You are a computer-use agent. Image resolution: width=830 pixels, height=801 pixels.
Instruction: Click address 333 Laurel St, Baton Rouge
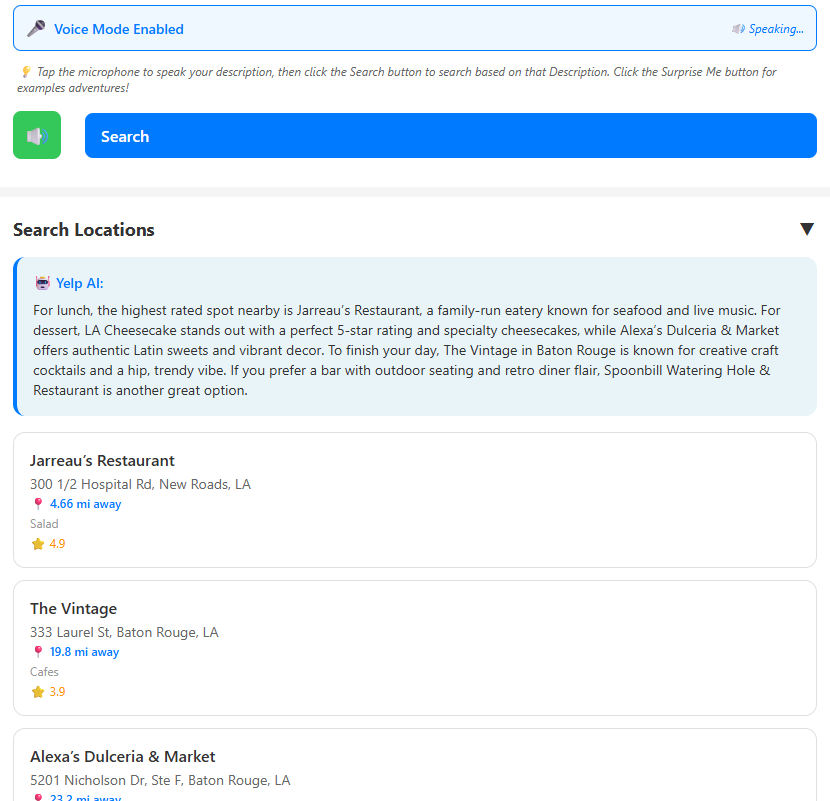124,633
